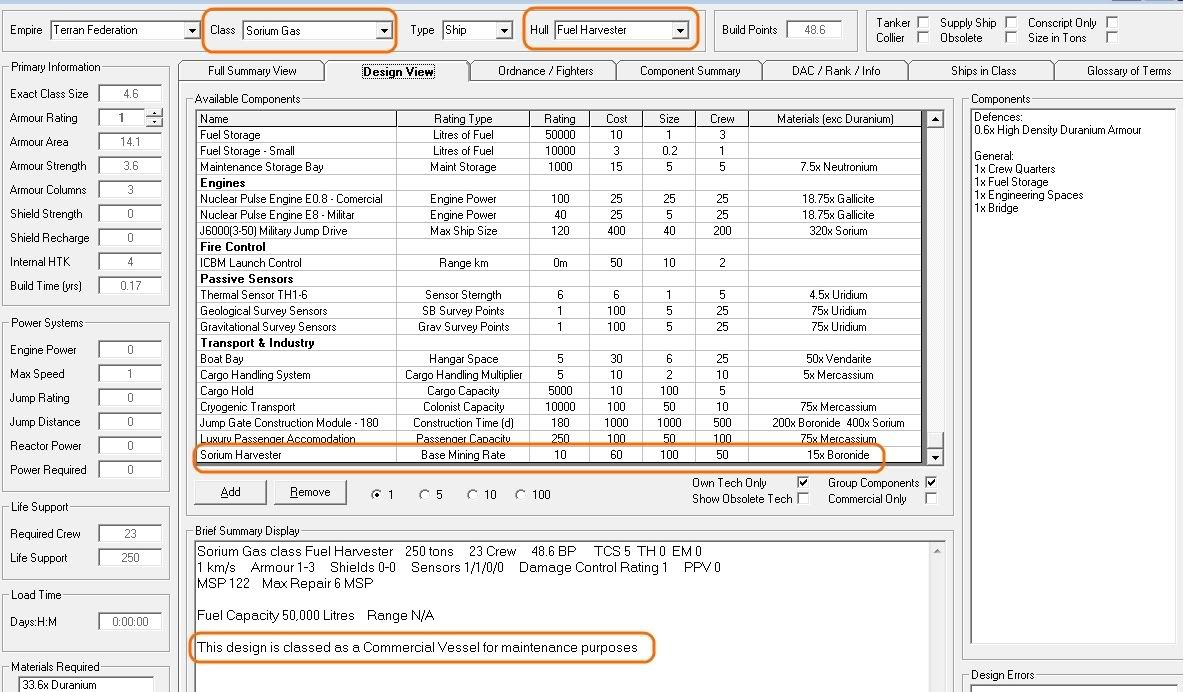
Task: Select Jump Gate Construction Module - 180 row
Action: click(558, 423)
